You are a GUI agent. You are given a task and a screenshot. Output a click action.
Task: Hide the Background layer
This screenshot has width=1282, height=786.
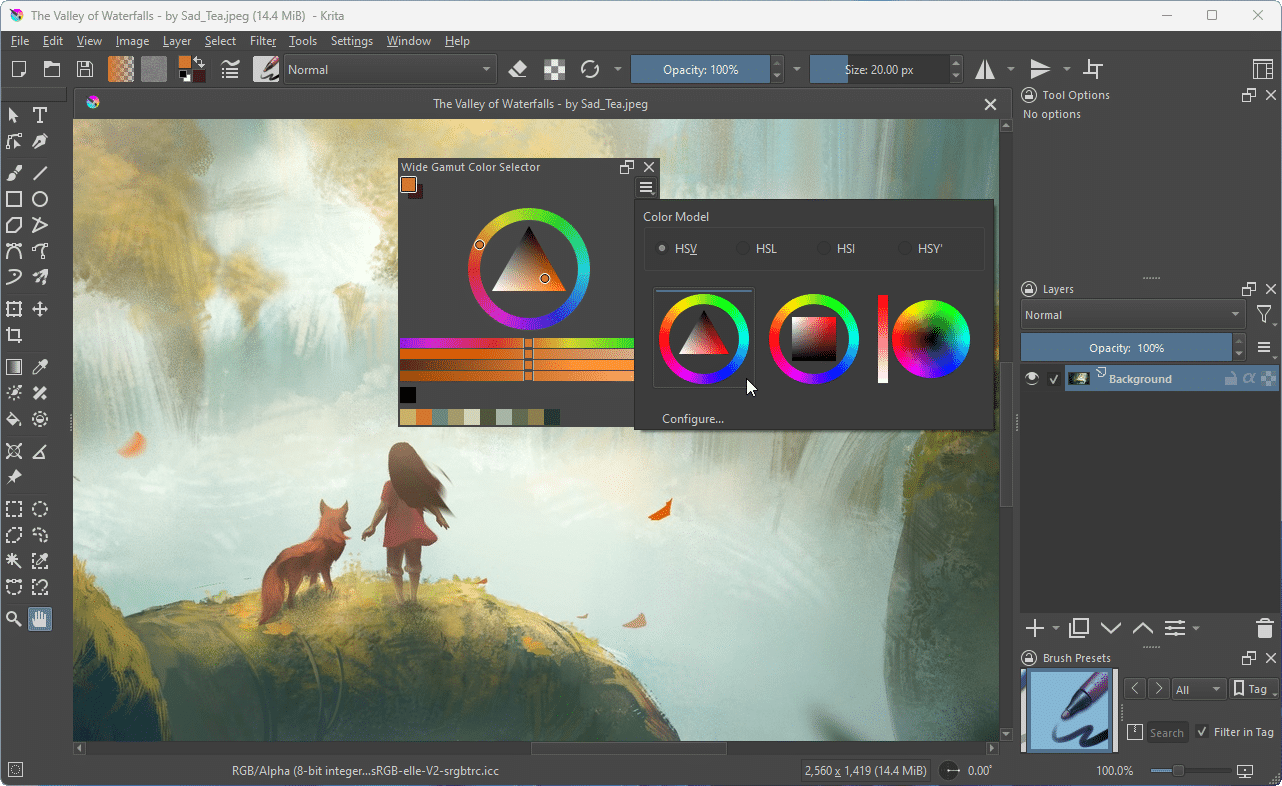point(1031,378)
